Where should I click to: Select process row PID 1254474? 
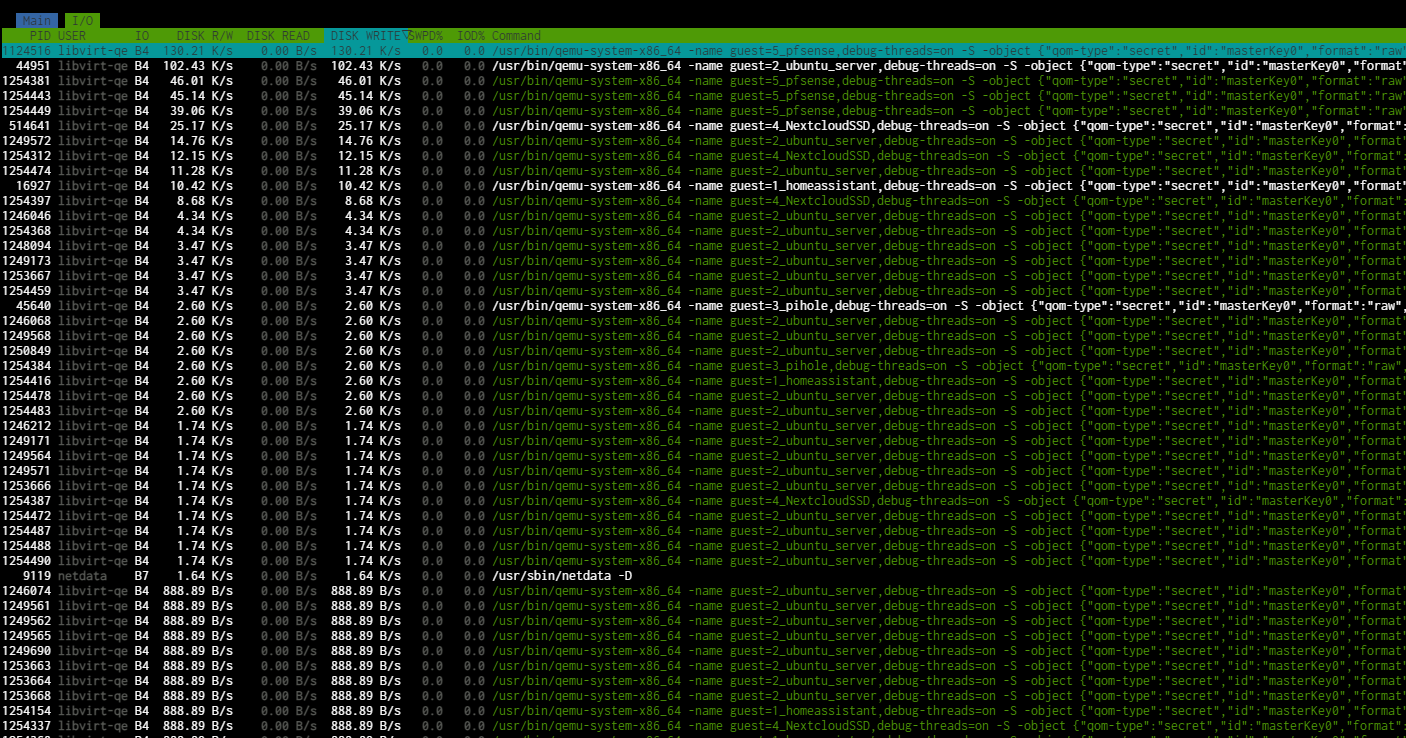point(703,171)
